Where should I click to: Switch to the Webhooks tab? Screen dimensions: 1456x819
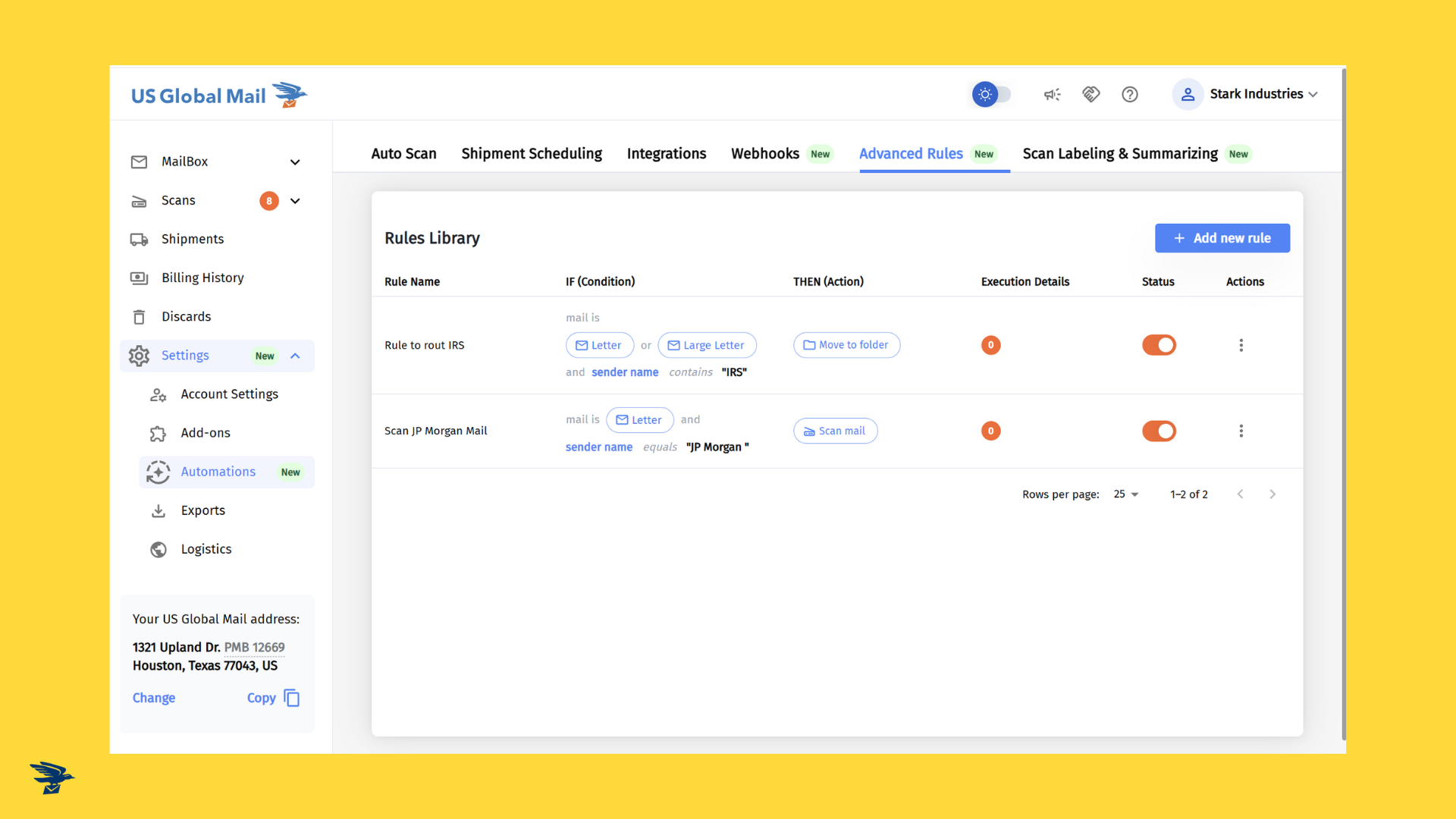764,154
